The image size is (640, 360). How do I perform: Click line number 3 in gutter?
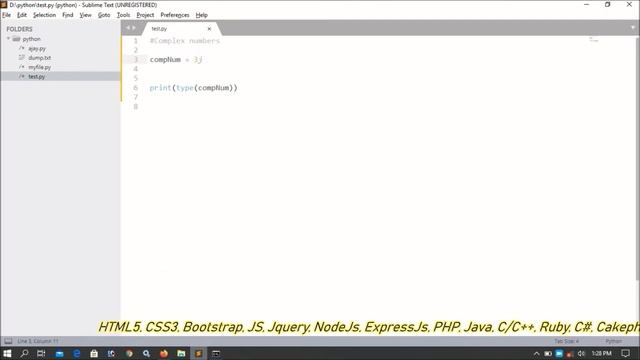pos(136,60)
